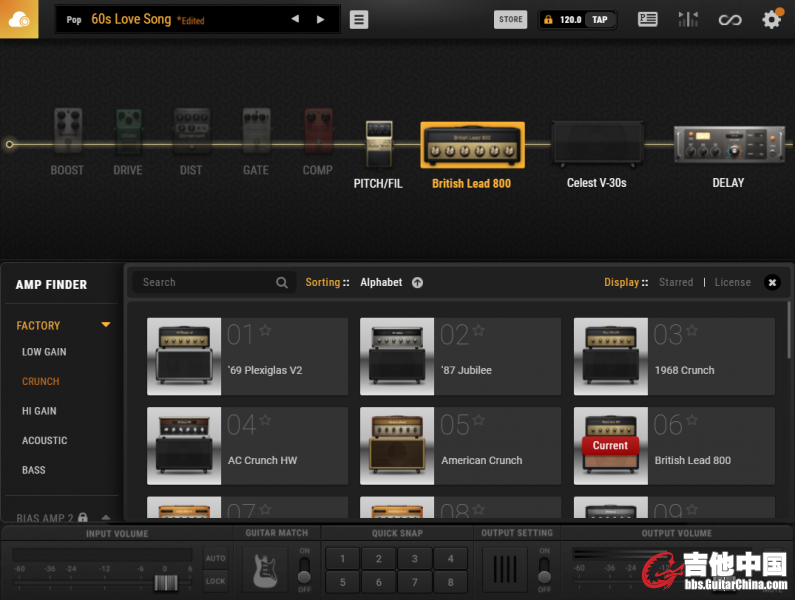Select the HI GAIN category
Screen dimensions: 795x600
point(39,411)
